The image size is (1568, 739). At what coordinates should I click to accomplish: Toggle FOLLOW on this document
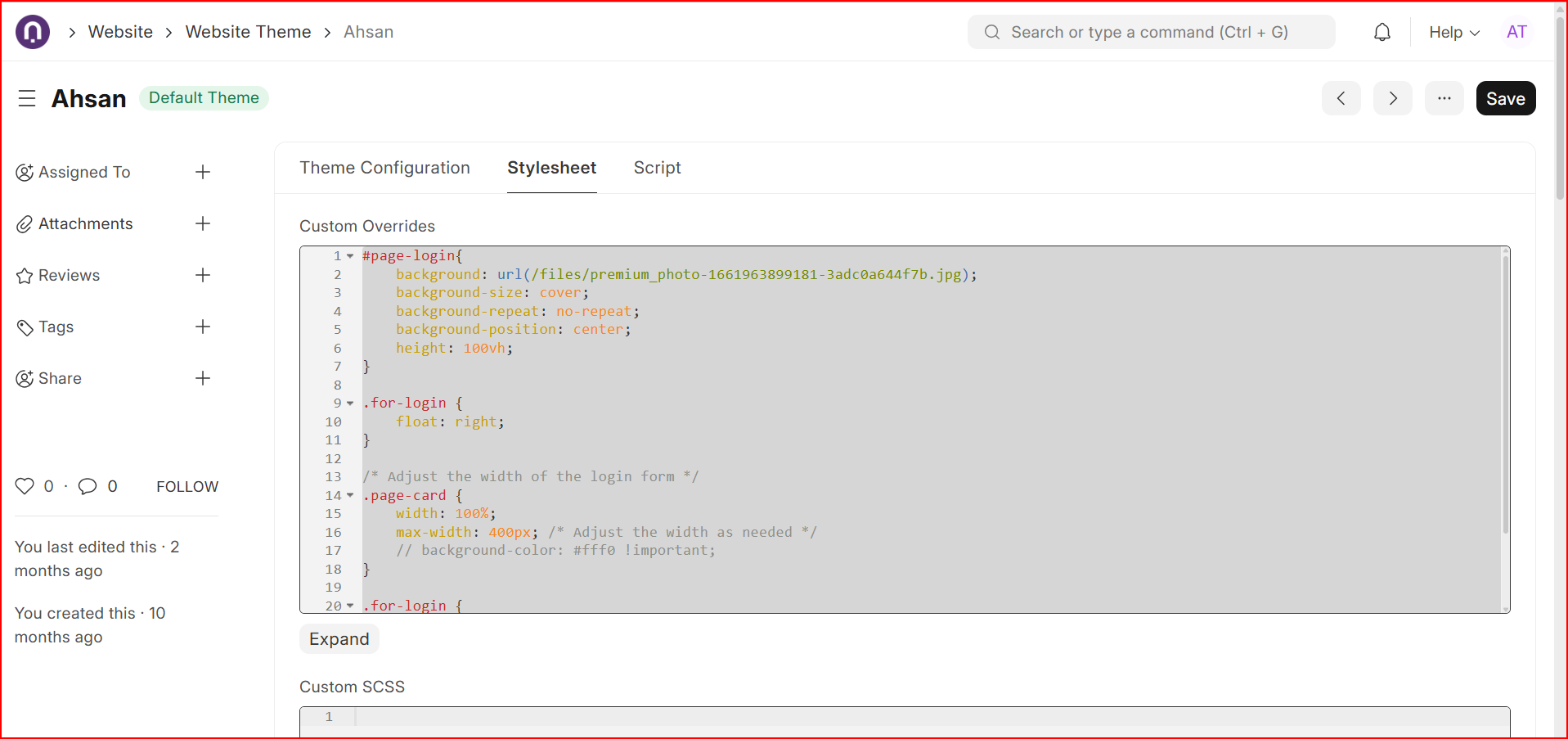tap(186, 486)
